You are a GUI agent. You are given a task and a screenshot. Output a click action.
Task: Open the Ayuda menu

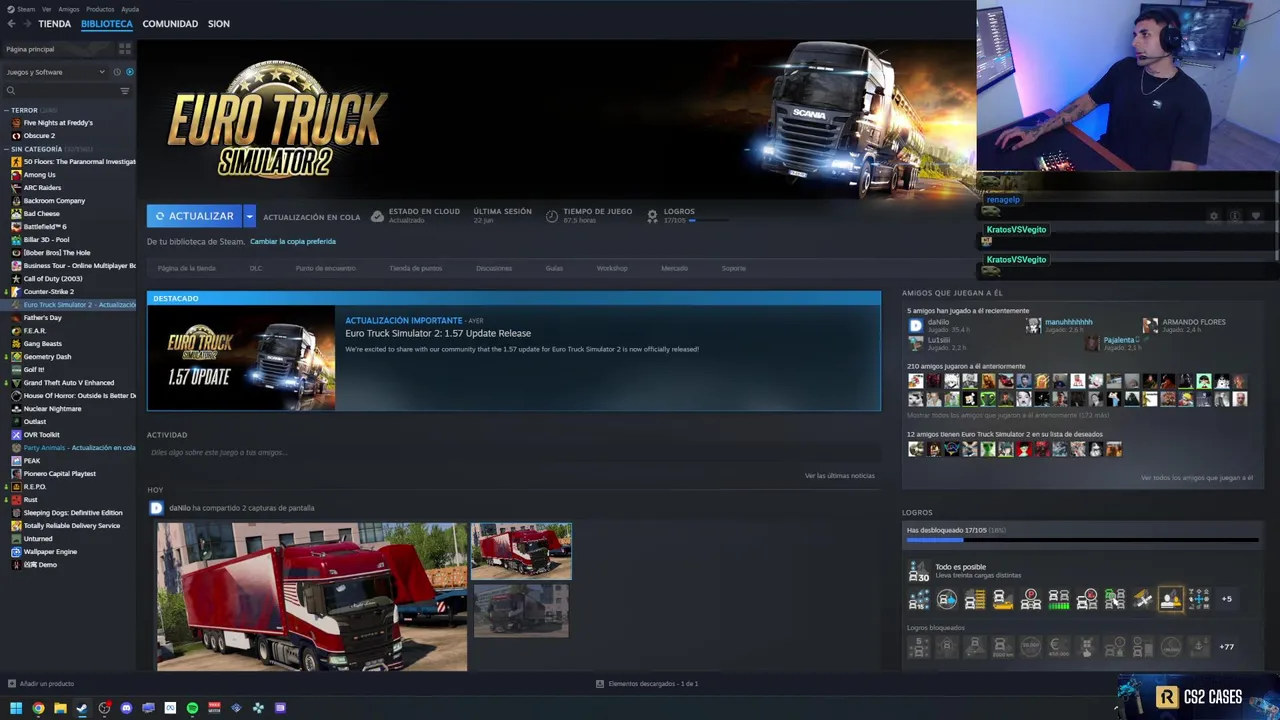130,9
